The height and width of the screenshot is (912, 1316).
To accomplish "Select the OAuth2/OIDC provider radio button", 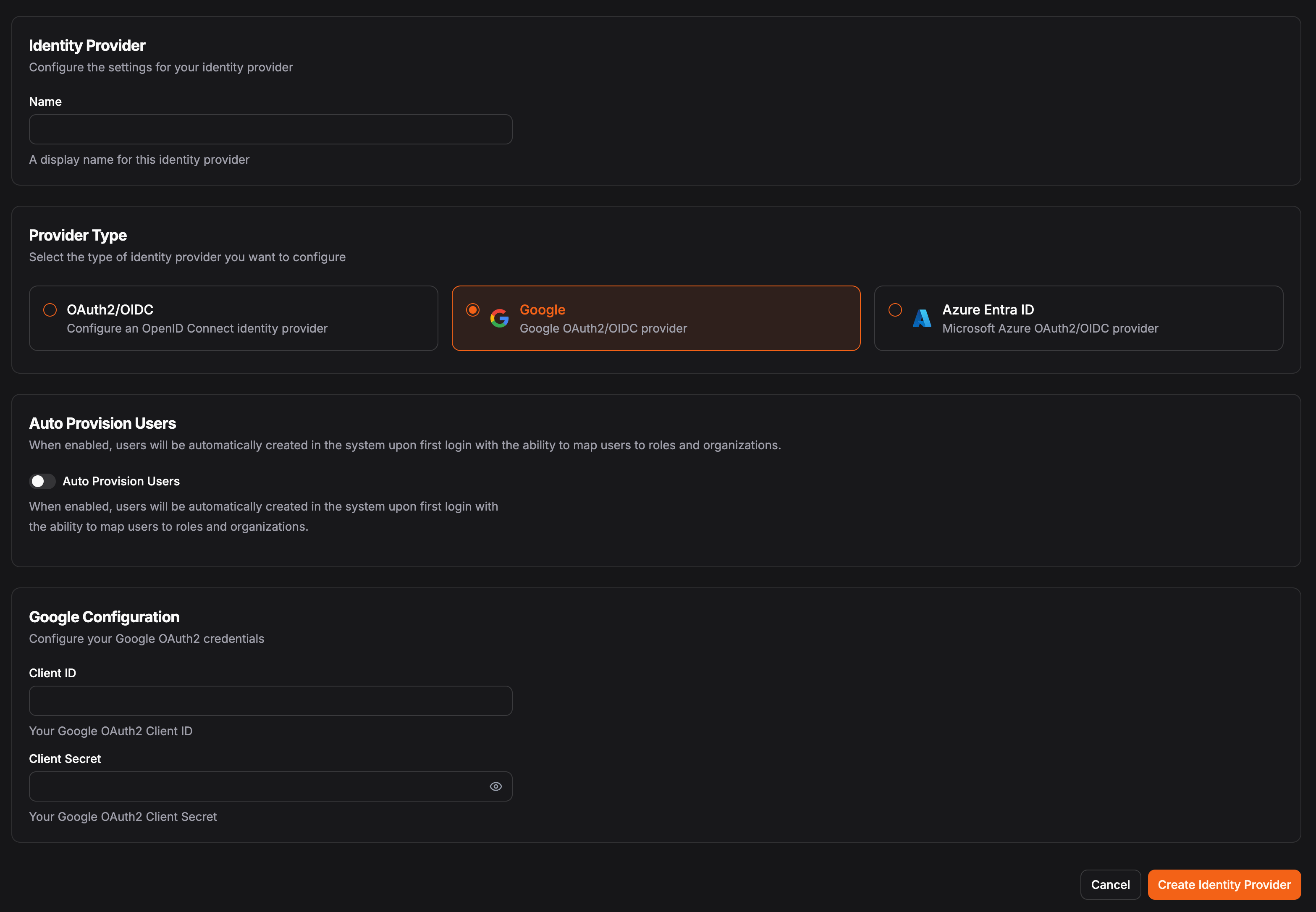I will [x=50, y=309].
